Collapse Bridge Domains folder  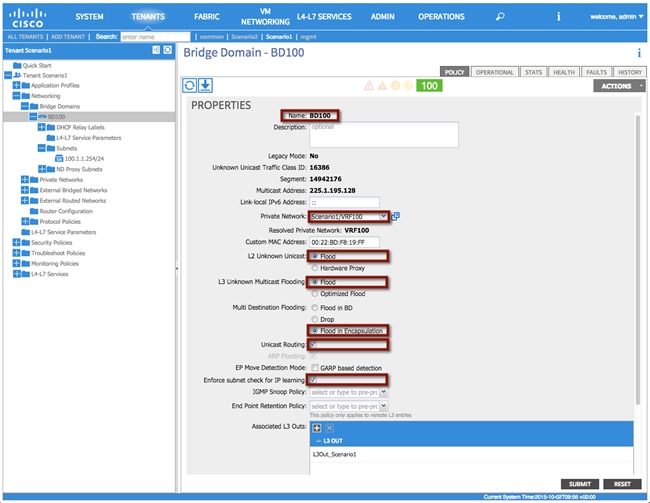click(x=25, y=106)
